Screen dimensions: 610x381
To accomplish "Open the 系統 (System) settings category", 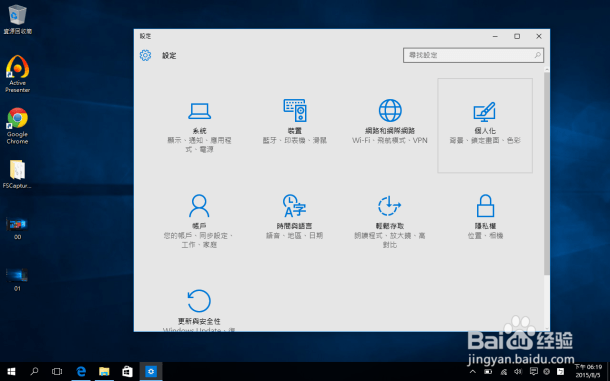I will [x=199, y=126].
